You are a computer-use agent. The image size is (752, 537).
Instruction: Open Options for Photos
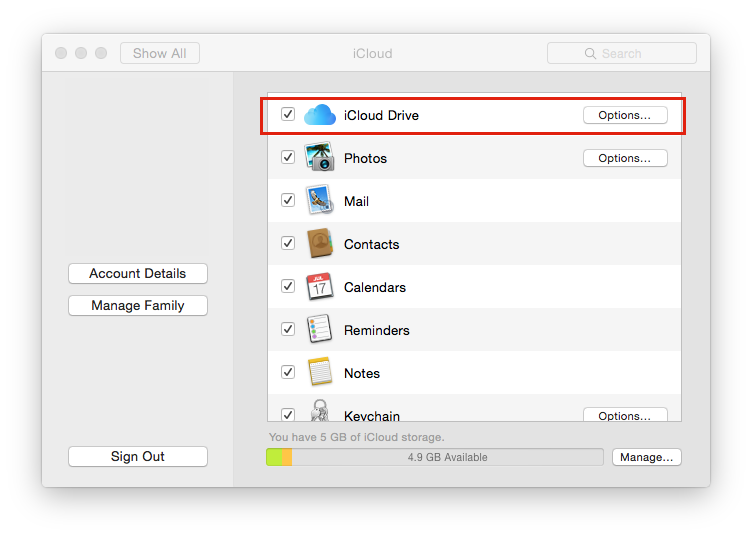tap(625, 158)
